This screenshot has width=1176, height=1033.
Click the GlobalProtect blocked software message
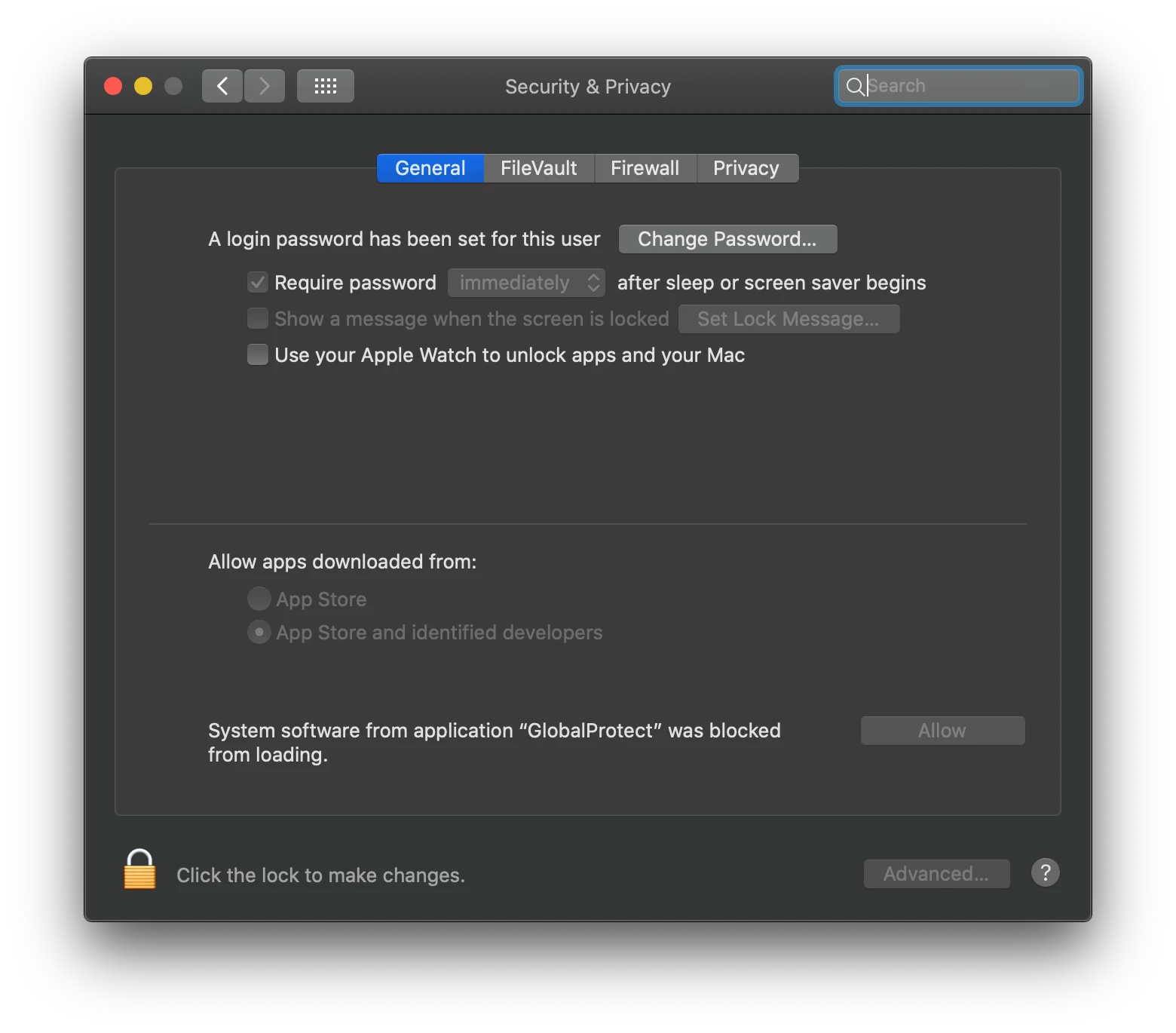495,743
